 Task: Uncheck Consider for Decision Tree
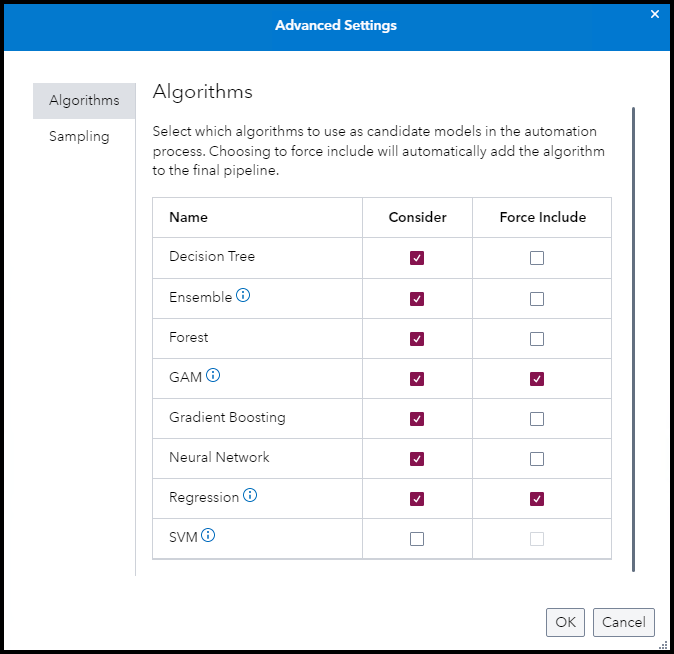tap(417, 258)
